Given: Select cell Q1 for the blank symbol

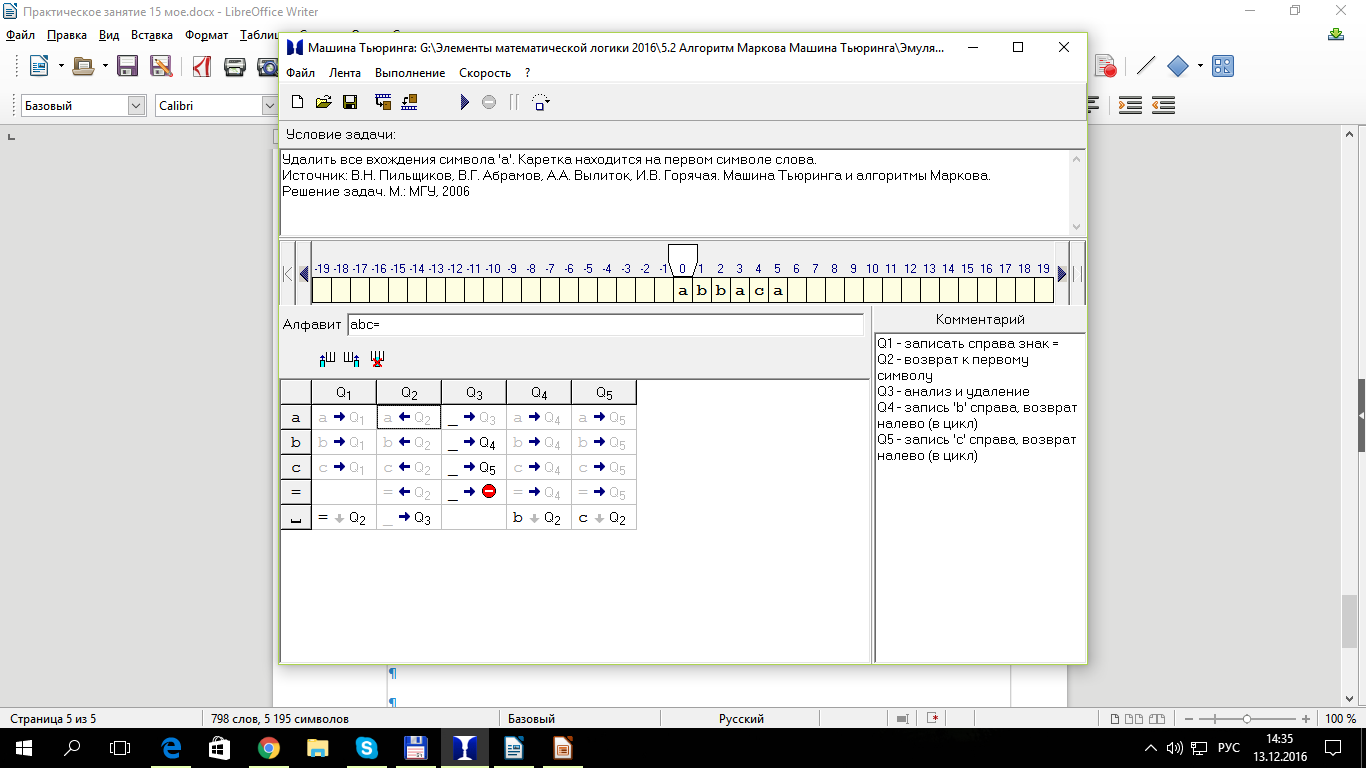Looking at the screenshot, I should pyautogui.click(x=344, y=517).
